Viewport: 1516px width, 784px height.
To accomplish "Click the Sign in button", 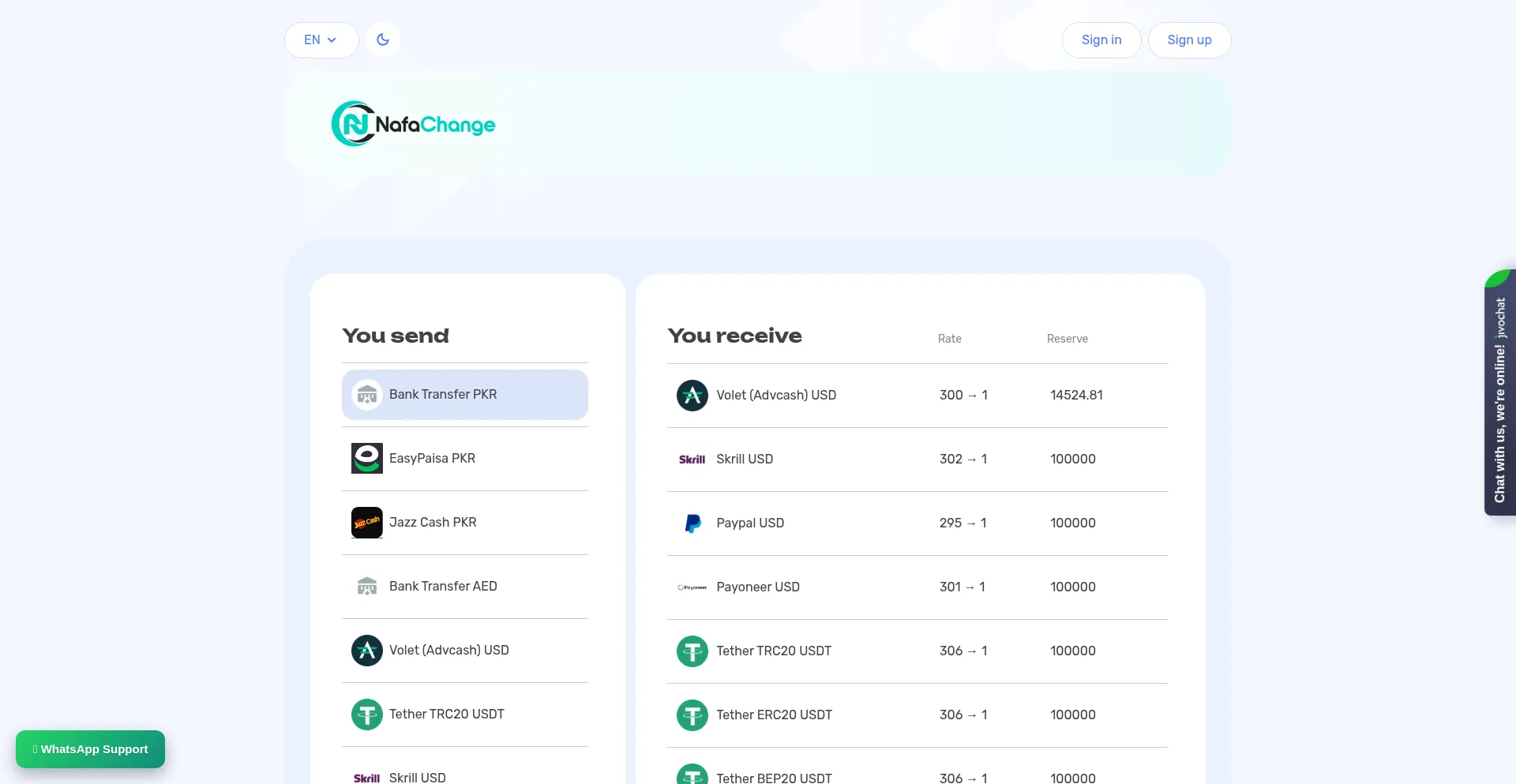I will (x=1101, y=39).
